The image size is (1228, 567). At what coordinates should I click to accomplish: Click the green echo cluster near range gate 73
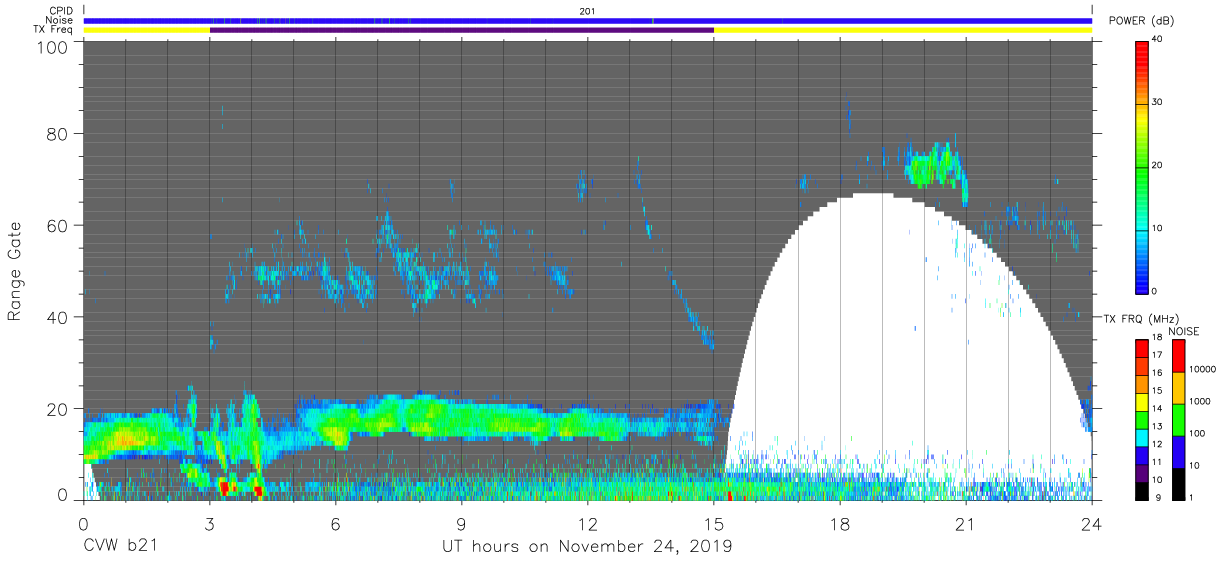click(935, 166)
